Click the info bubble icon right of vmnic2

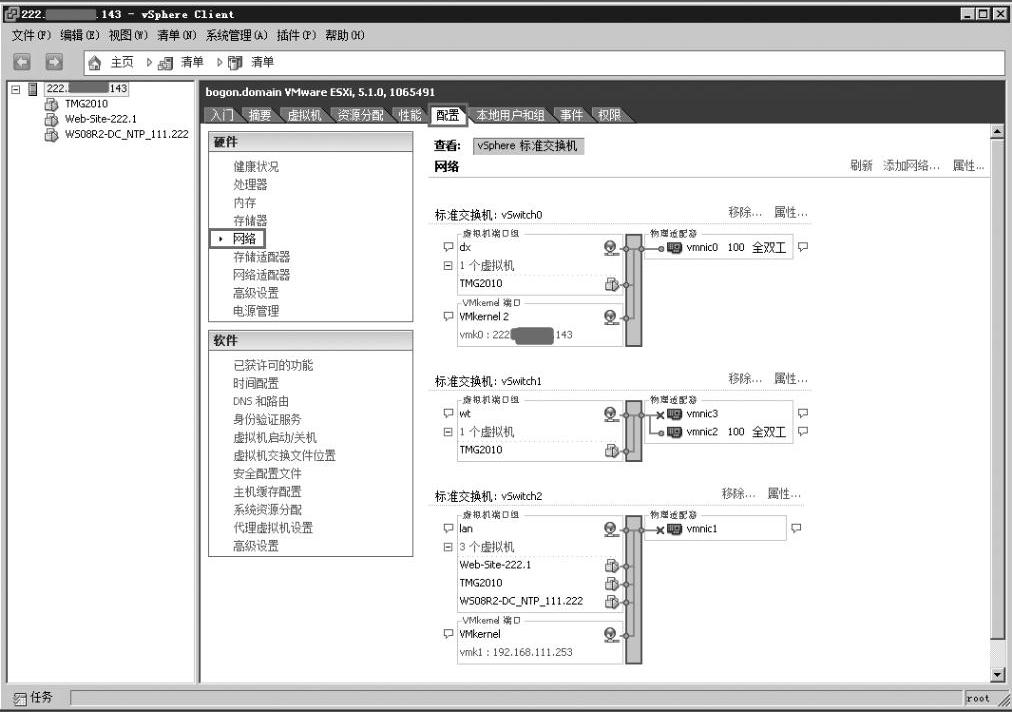tap(803, 432)
